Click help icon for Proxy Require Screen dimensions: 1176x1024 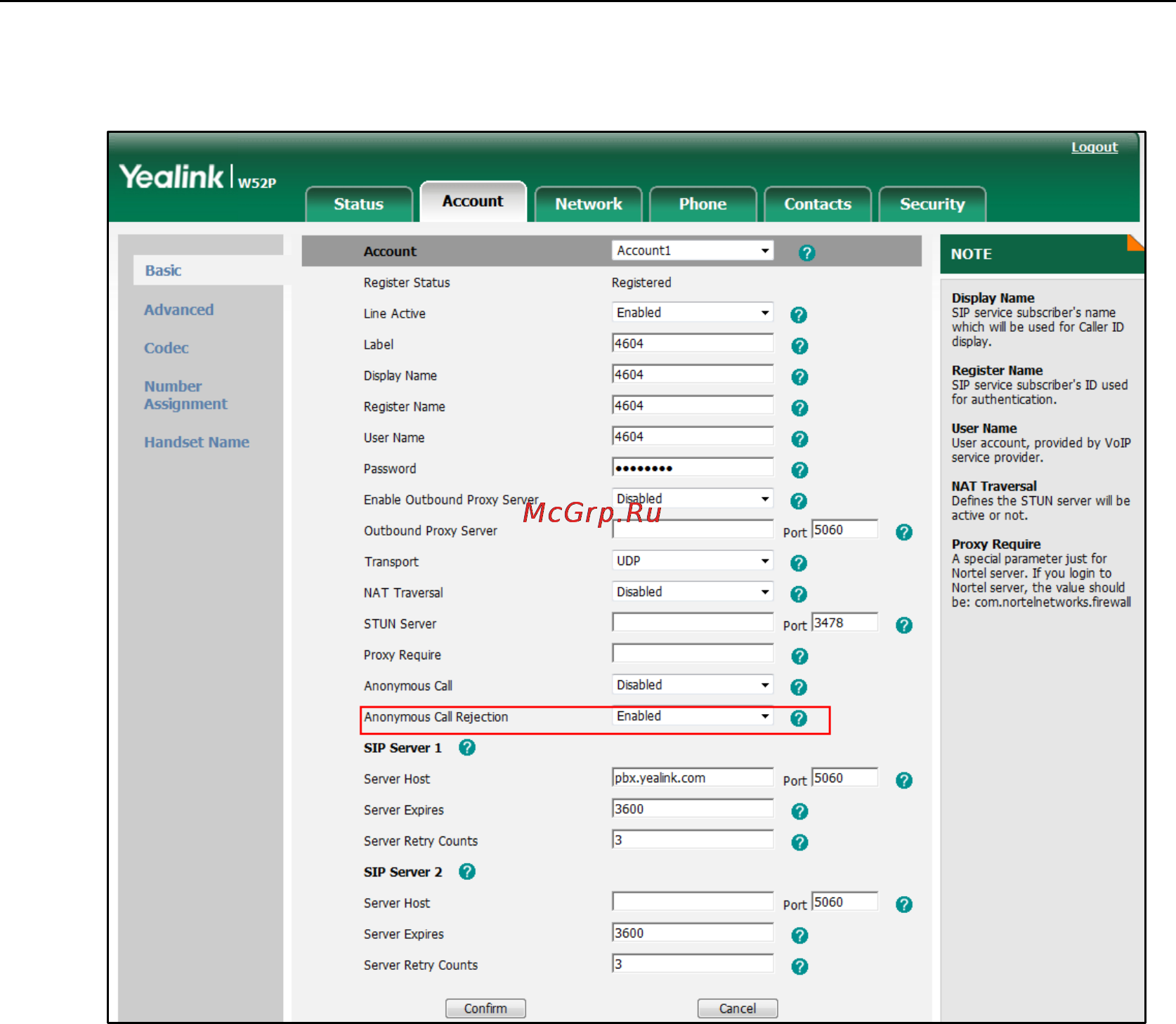(799, 656)
